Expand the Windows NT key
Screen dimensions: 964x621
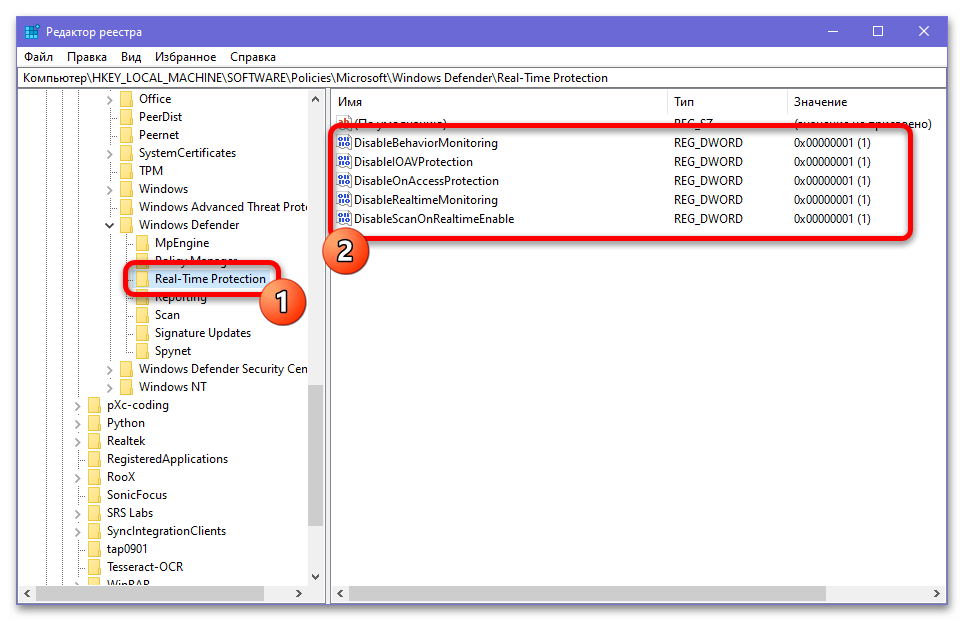[x=109, y=387]
